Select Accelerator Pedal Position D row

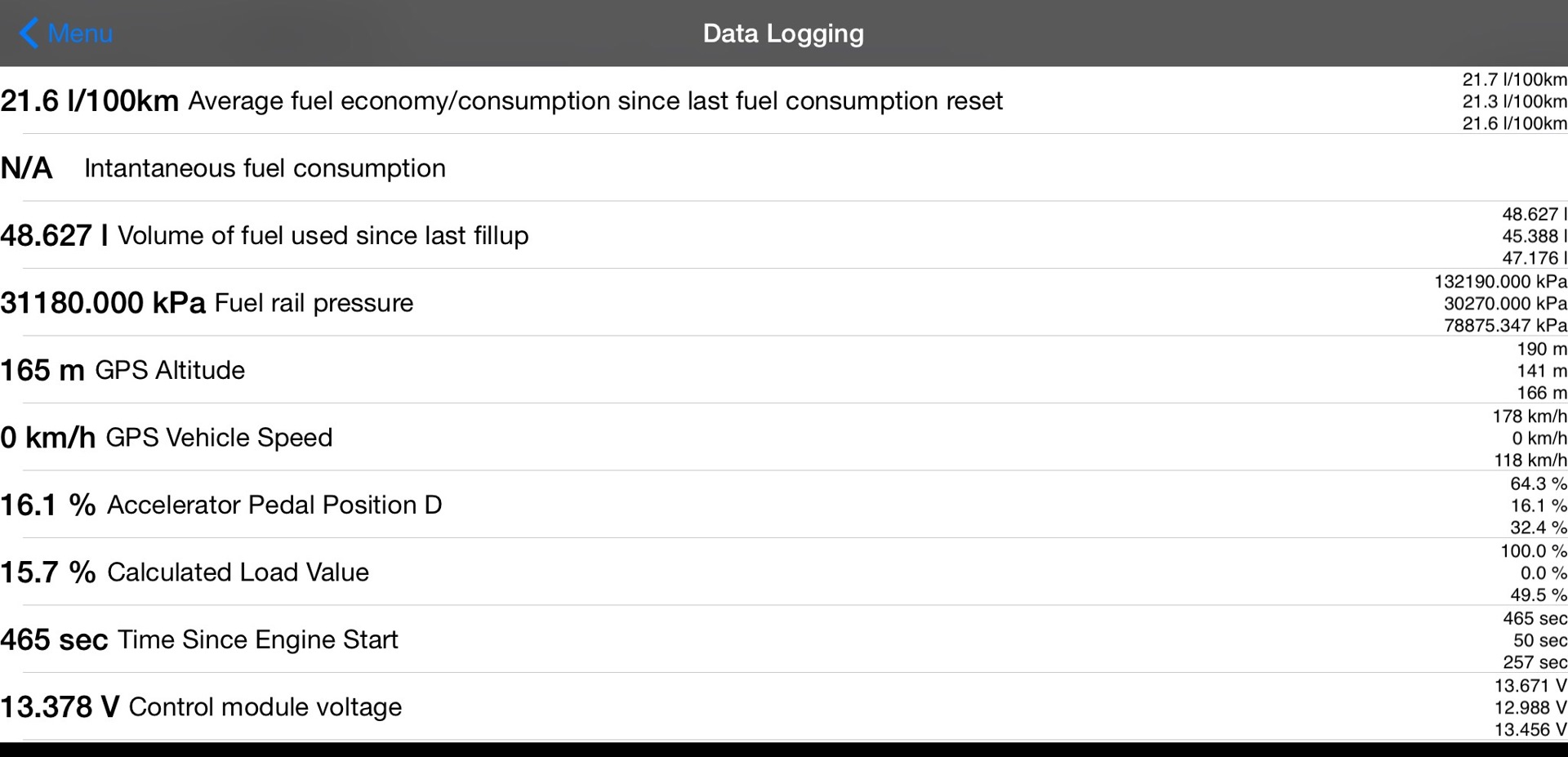click(274, 505)
